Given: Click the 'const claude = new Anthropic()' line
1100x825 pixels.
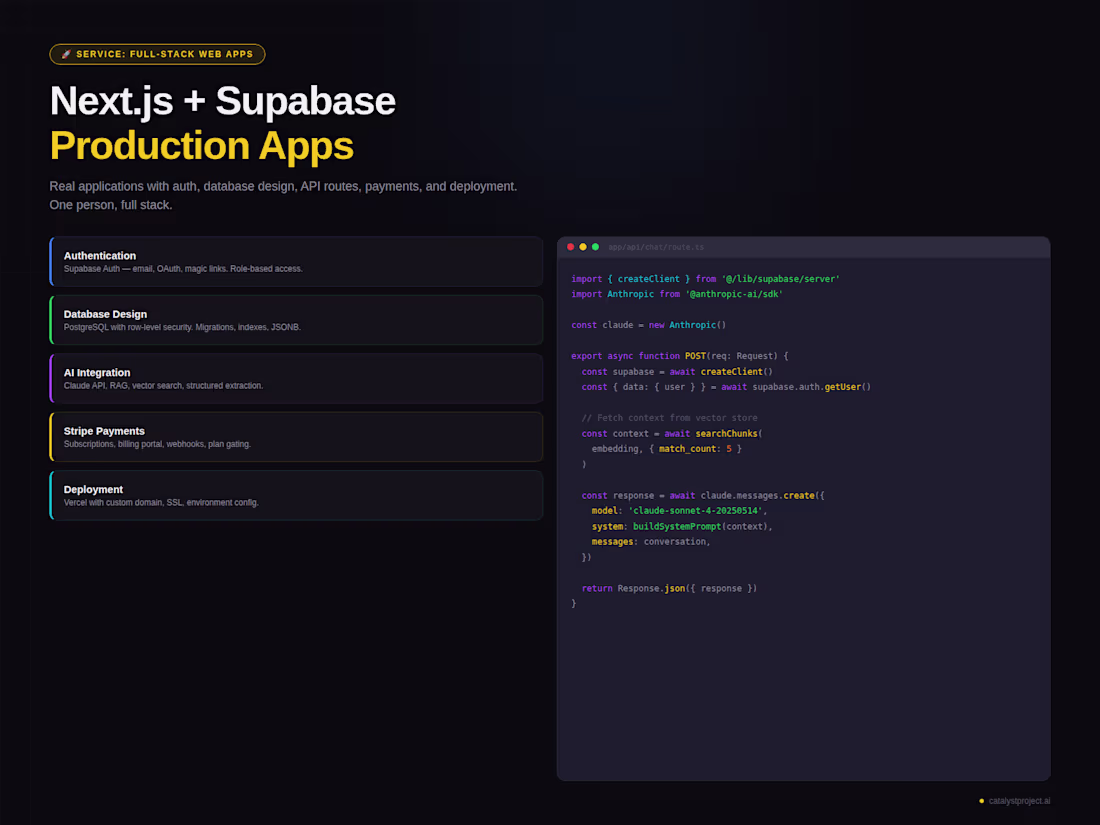Looking at the screenshot, I should pyautogui.click(x=649, y=326).
